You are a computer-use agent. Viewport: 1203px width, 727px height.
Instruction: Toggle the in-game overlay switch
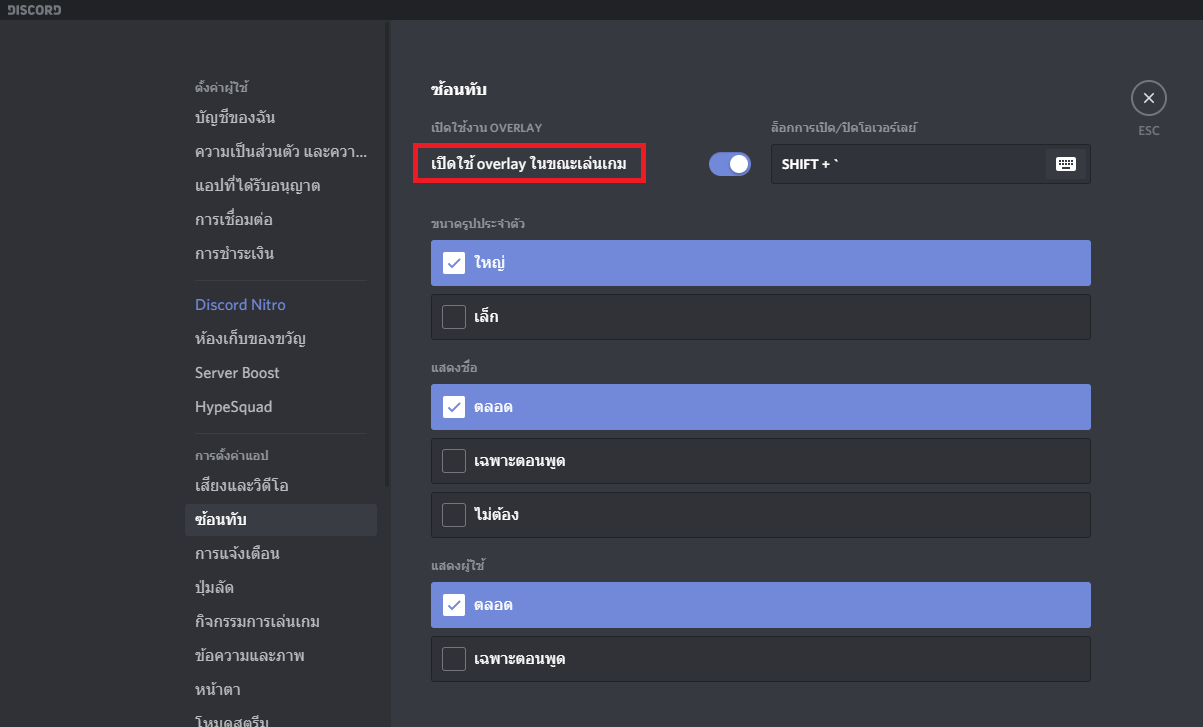pyautogui.click(x=729, y=164)
